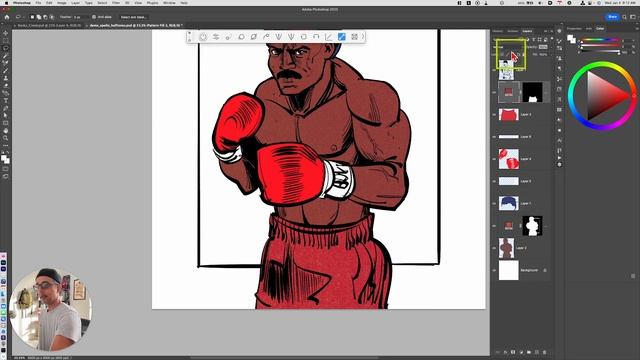
Task: Select the Lasso tool
Action: 5,48
